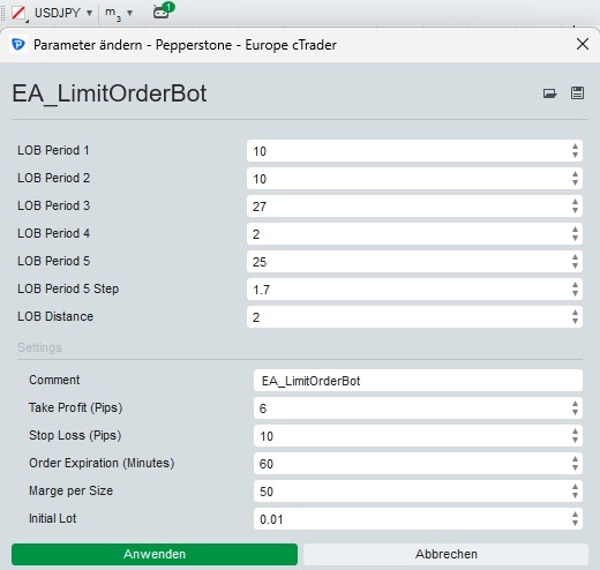Decrease Stop Loss (Pips) value

(x=575, y=440)
